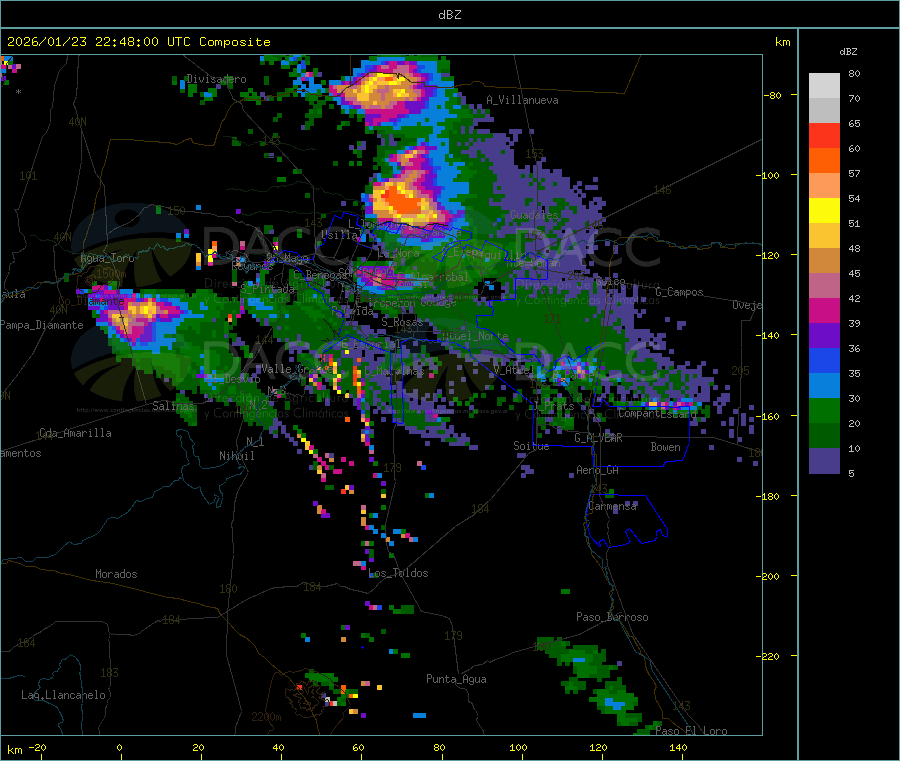Click the 'G_ALVEAR' map label
This screenshot has width=900, height=761.
coord(598,438)
